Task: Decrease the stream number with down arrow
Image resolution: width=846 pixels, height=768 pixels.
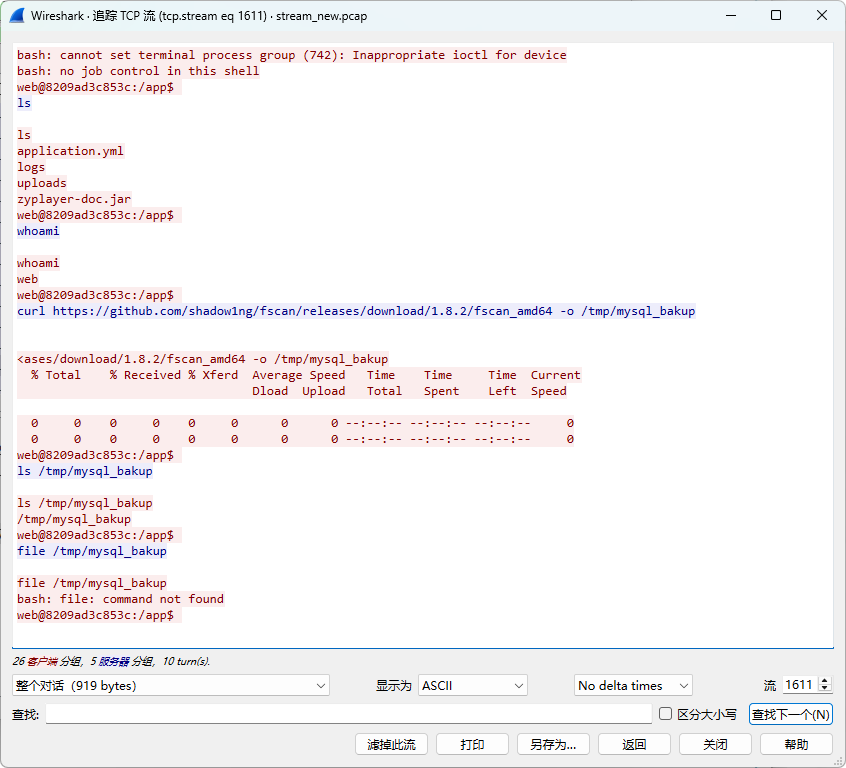Action: click(x=824, y=689)
